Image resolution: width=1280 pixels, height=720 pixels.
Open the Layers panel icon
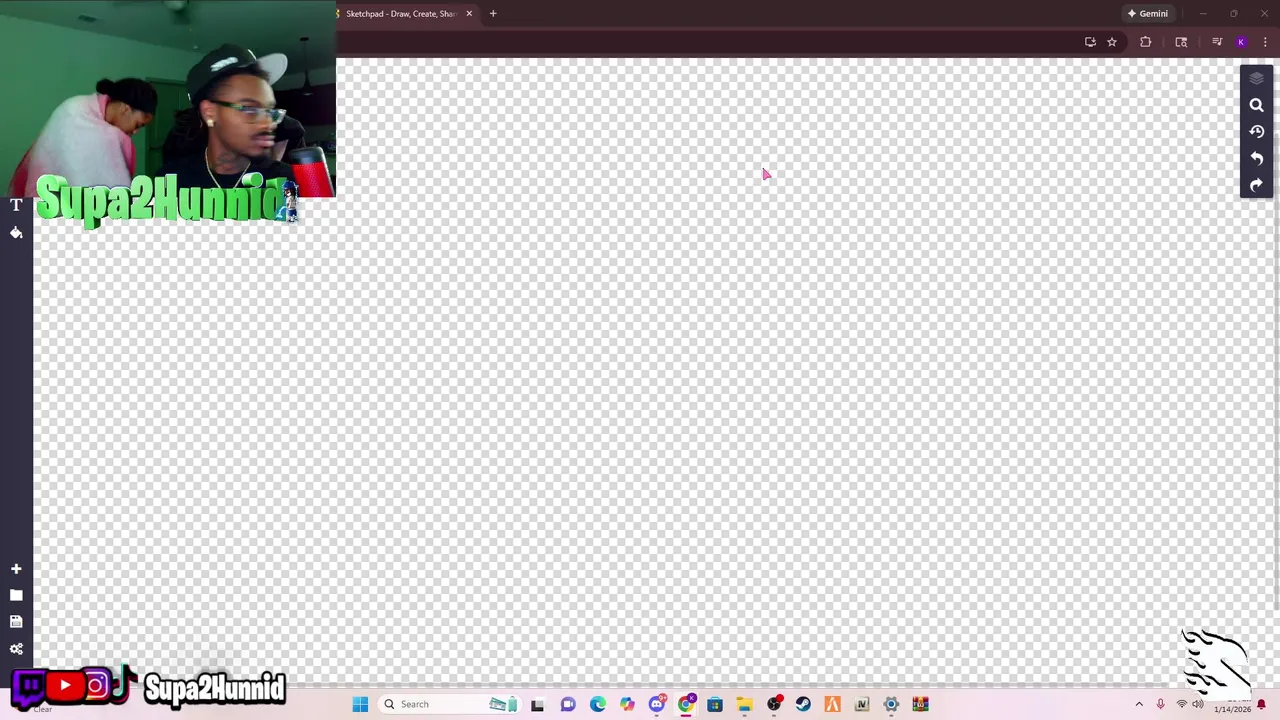coord(1257,78)
